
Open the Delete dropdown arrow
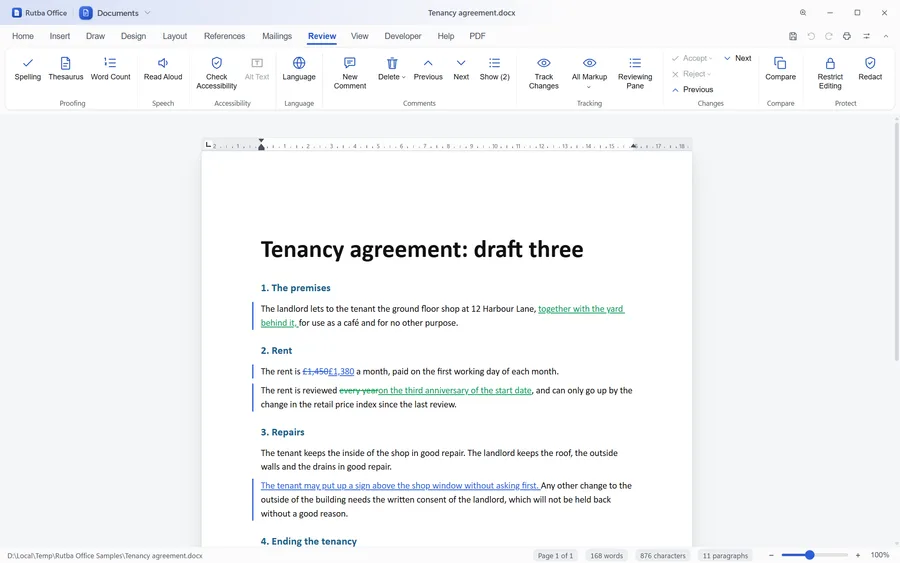coord(404,77)
